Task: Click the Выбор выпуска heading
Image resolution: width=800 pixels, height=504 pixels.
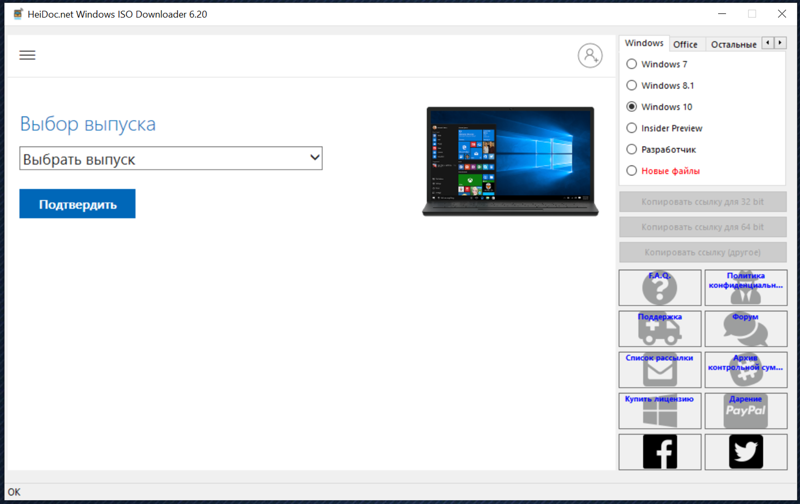Action: tap(88, 124)
